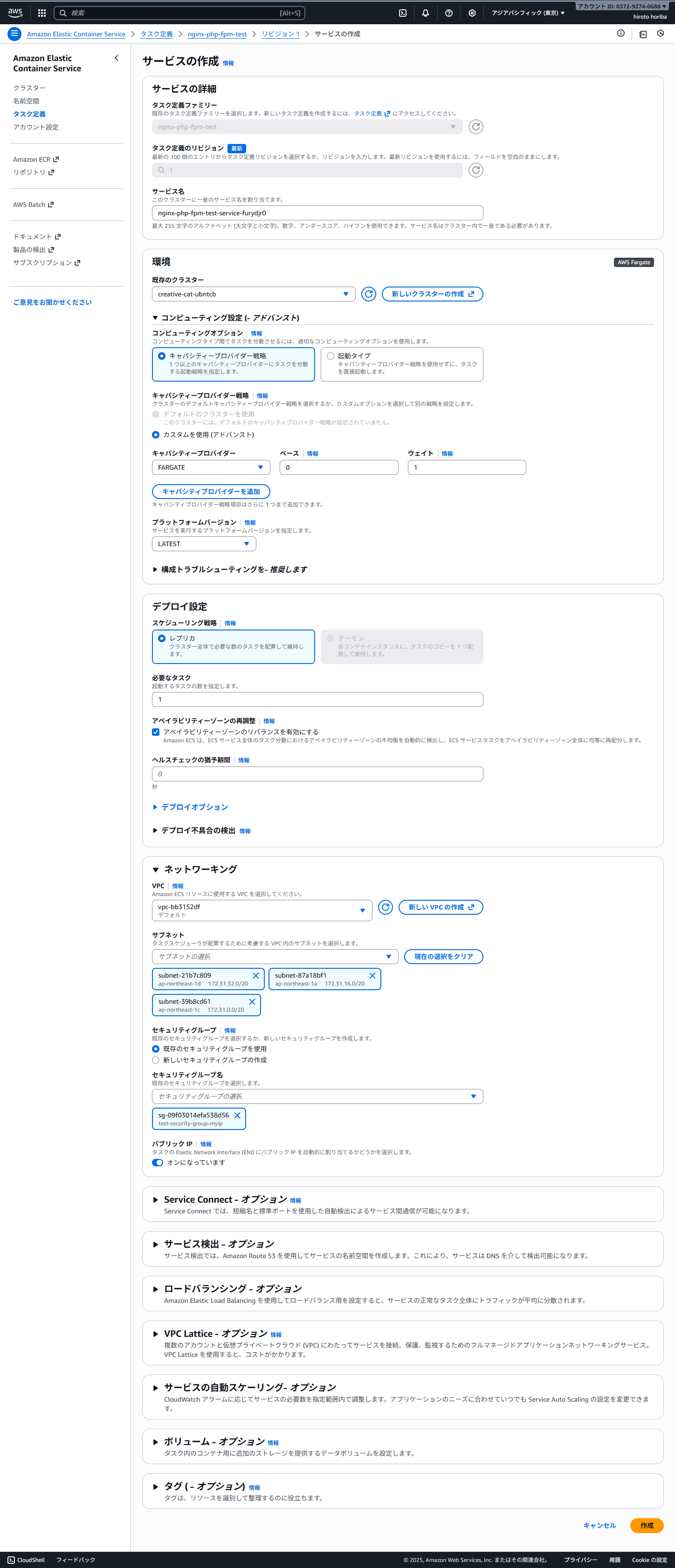
Task: Click the 作成 button
Action: point(647,1526)
